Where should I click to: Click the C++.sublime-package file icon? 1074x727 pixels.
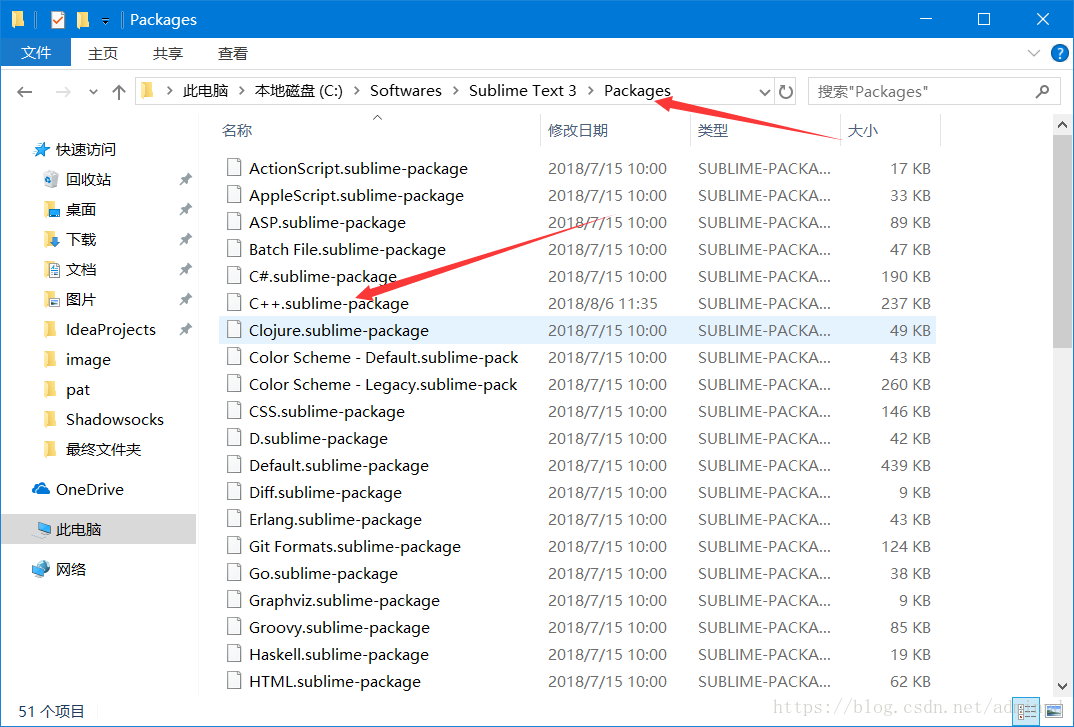click(234, 303)
